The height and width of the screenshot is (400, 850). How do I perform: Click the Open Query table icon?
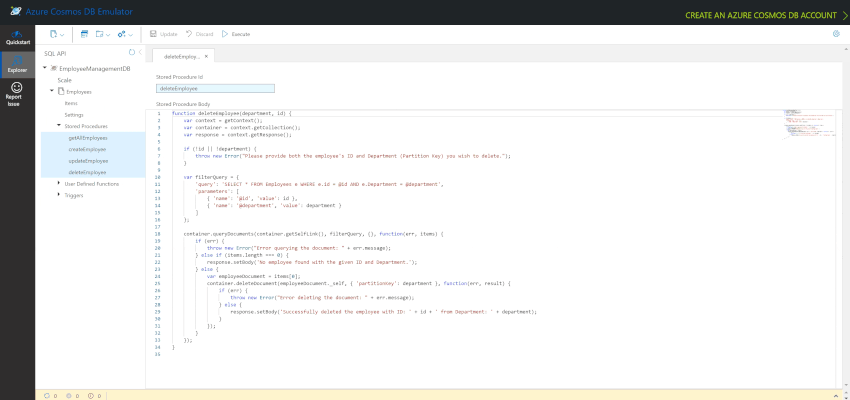pos(84,34)
